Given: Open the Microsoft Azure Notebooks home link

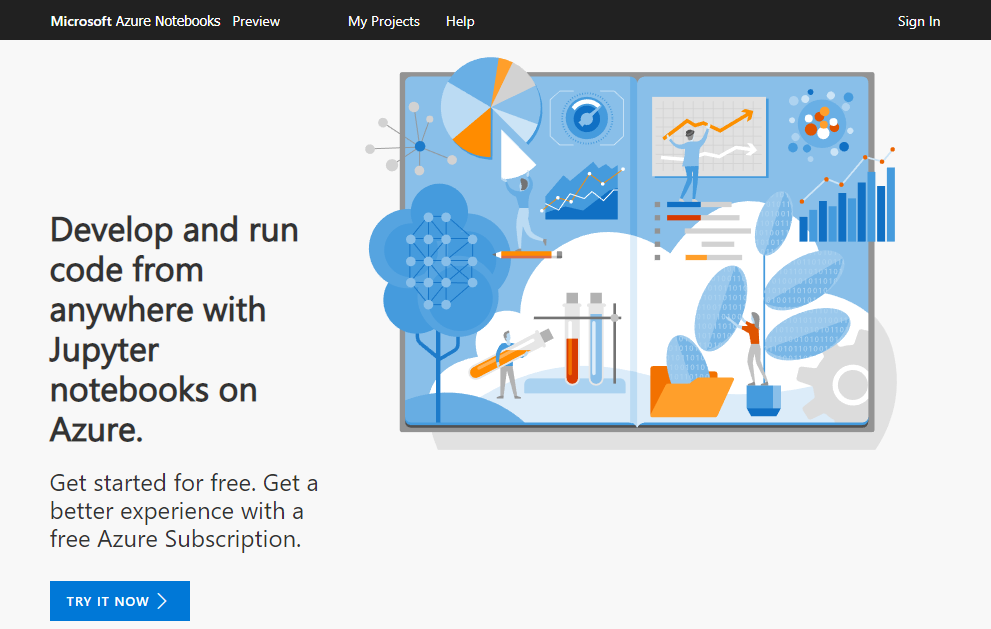Looking at the screenshot, I should tap(135, 21).
